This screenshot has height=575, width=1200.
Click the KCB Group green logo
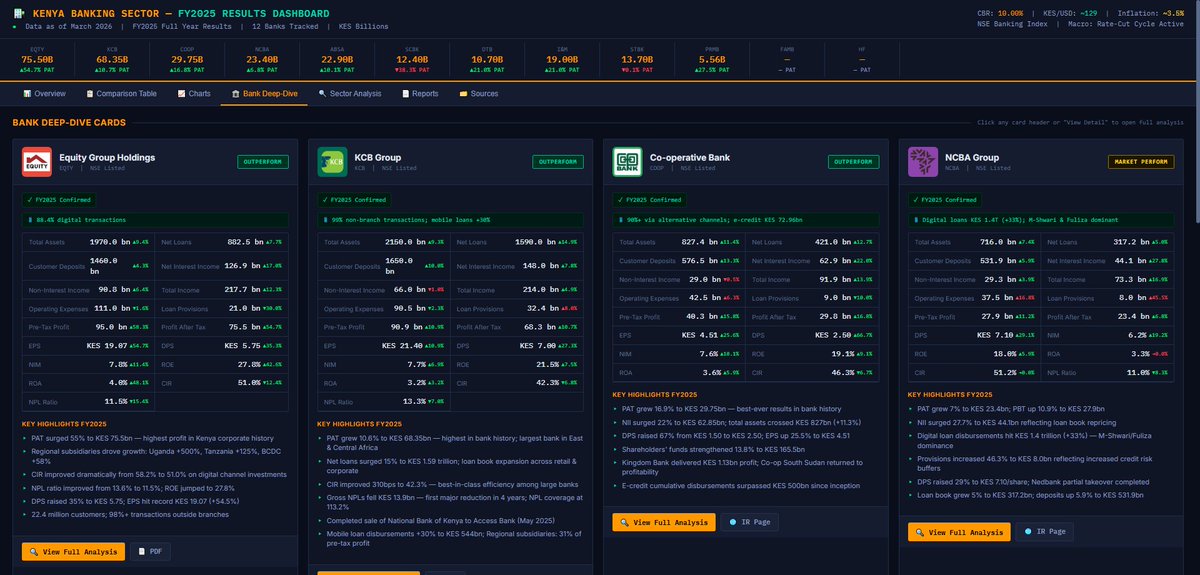(x=332, y=162)
